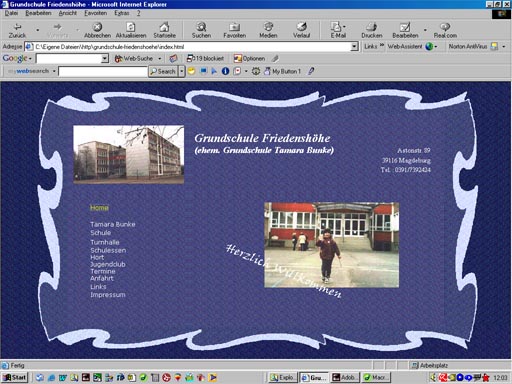Show the Verlauf history

click(301, 30)
